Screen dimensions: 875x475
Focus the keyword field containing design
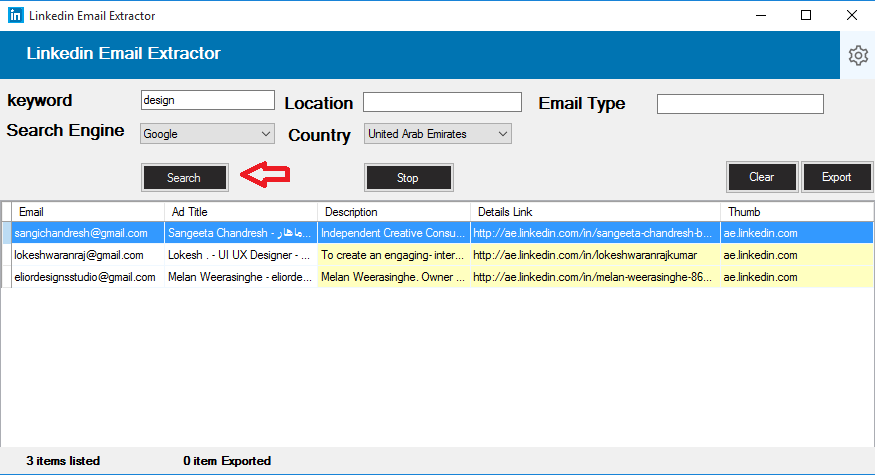point(208,100)
